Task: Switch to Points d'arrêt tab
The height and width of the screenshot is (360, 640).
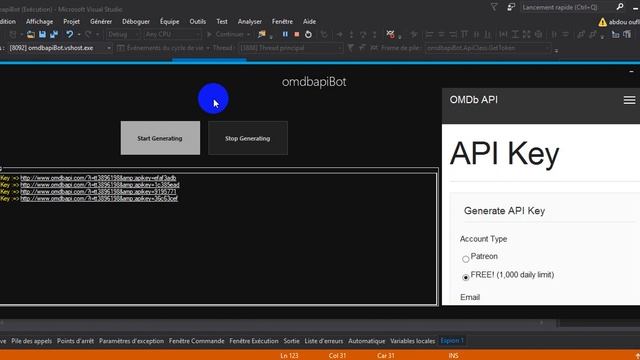Action: click(75, 341)
